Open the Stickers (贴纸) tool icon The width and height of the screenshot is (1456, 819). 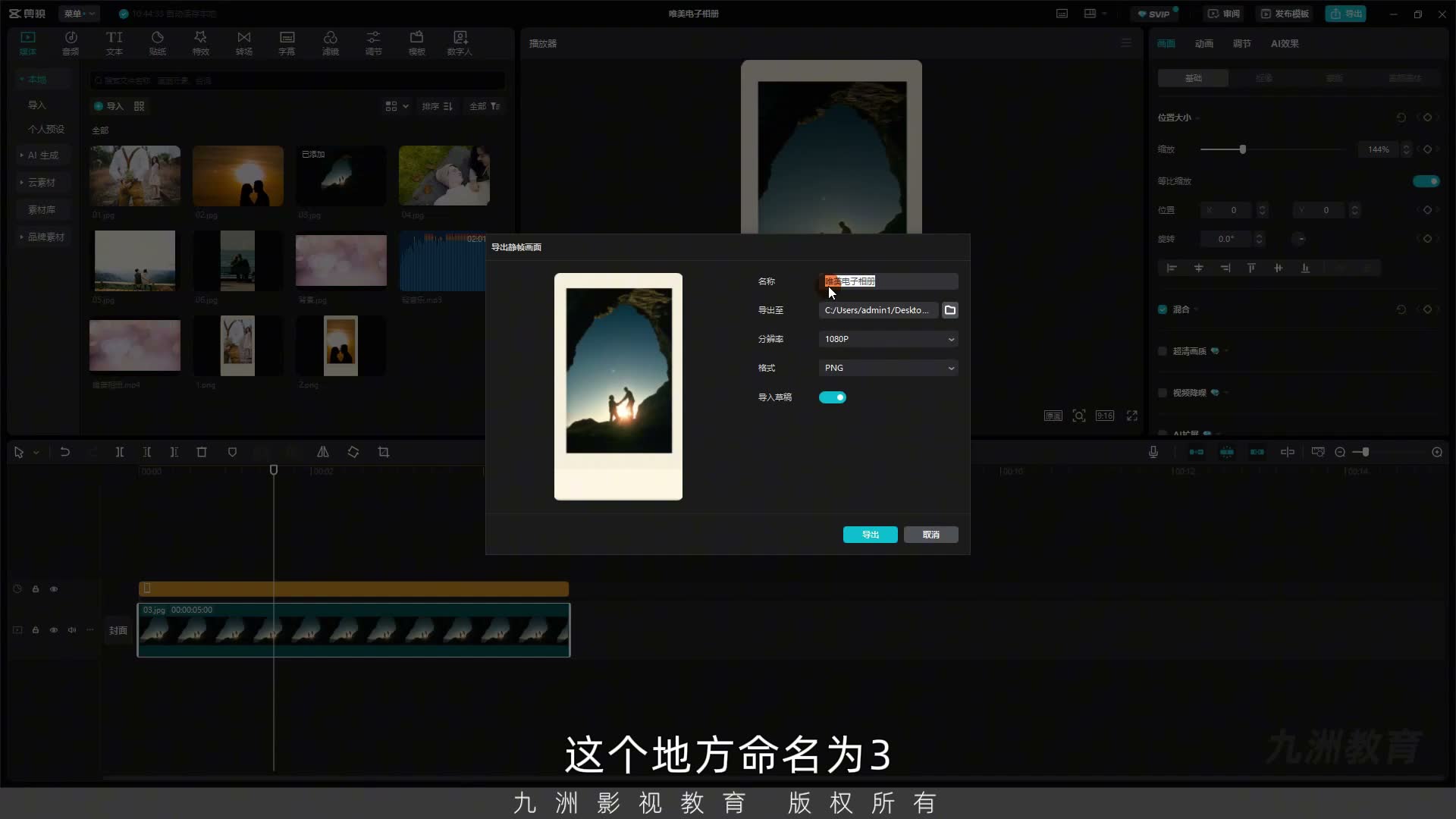coord(157,43)
